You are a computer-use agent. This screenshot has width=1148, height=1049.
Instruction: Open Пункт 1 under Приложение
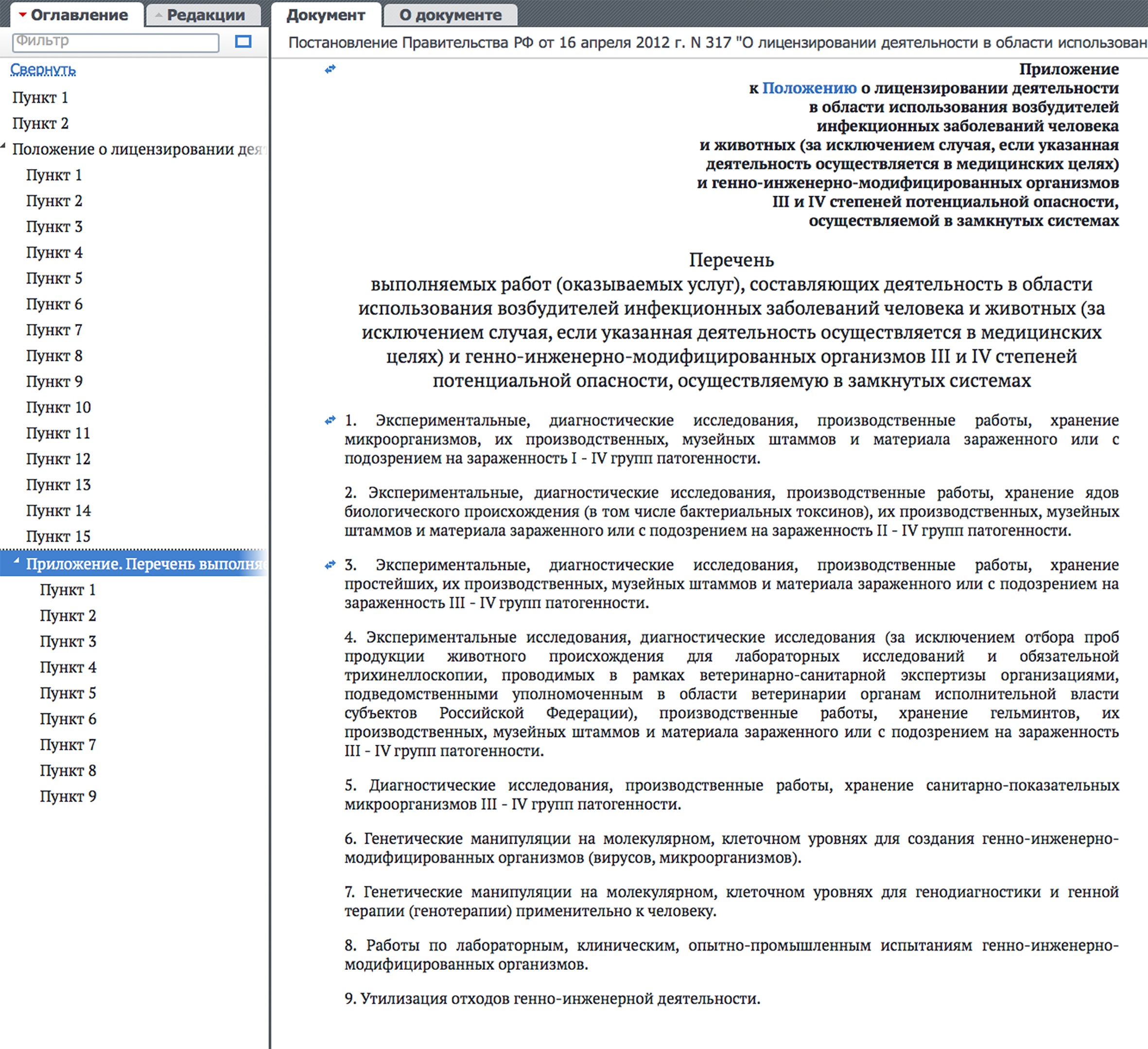68,590
